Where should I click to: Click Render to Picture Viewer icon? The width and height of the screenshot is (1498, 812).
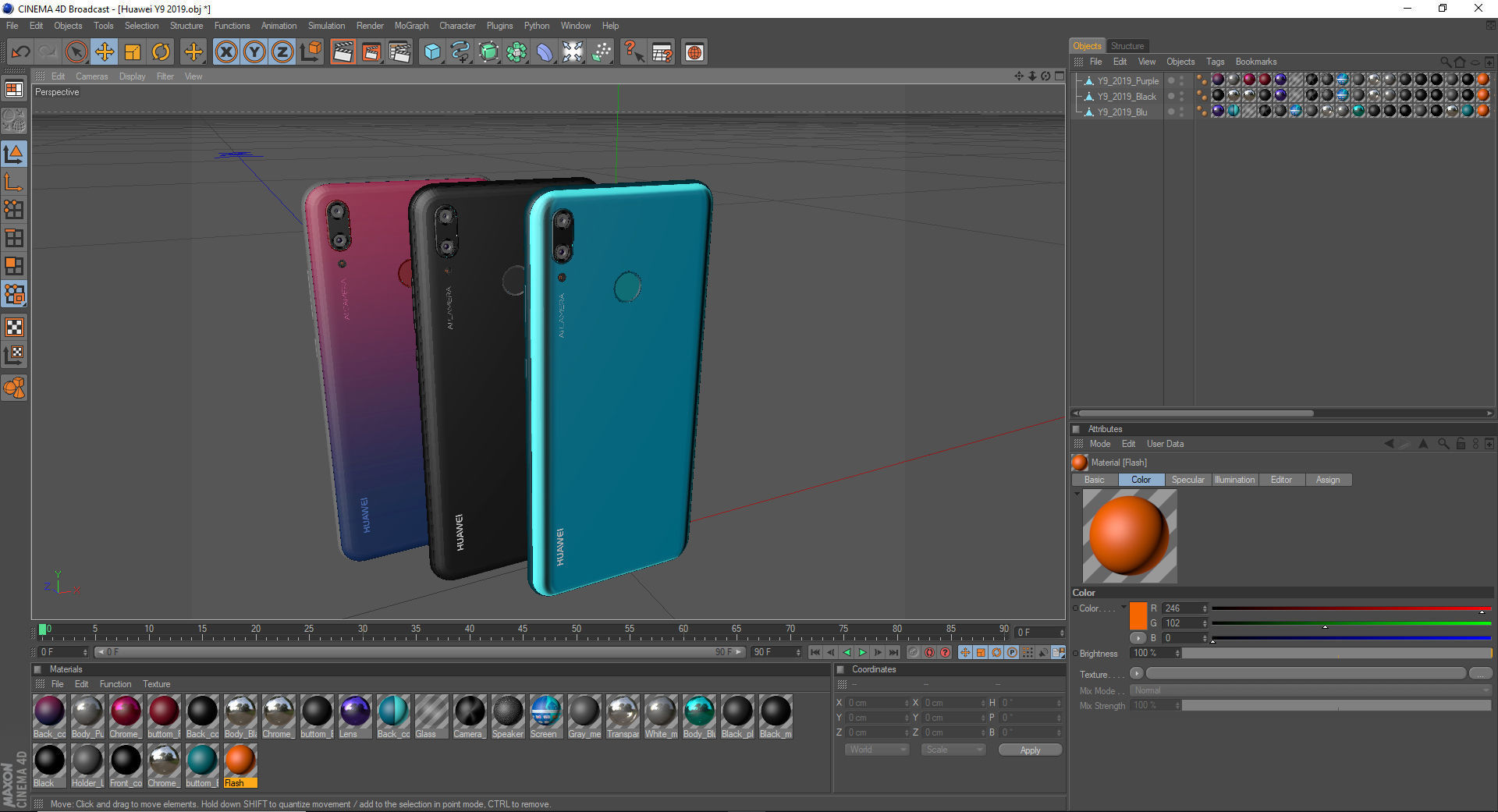pyautogui.click(x=371, y=52)
